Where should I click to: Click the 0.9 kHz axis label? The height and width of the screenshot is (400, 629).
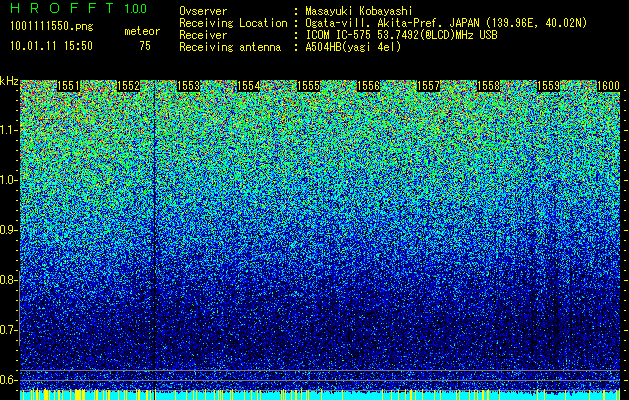(x=8, y=230)
